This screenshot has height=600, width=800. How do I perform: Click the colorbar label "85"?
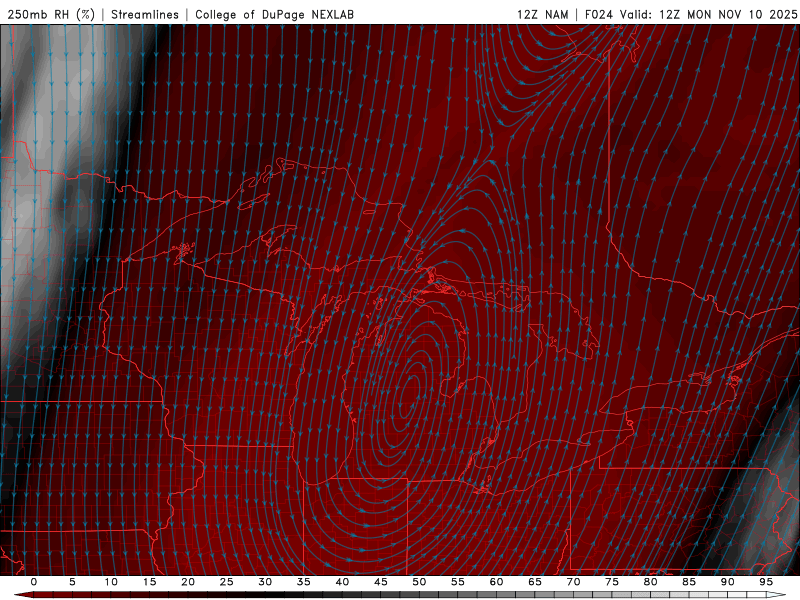(689, 582)
